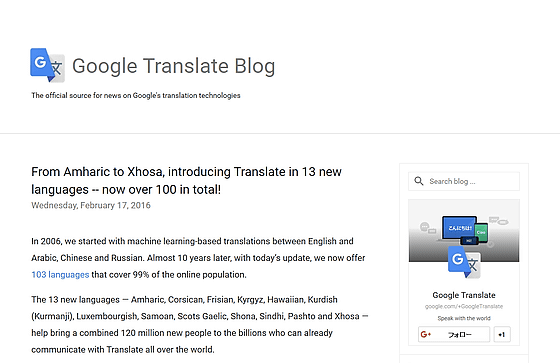Follow the 103 languages link

tap(60, 275)
